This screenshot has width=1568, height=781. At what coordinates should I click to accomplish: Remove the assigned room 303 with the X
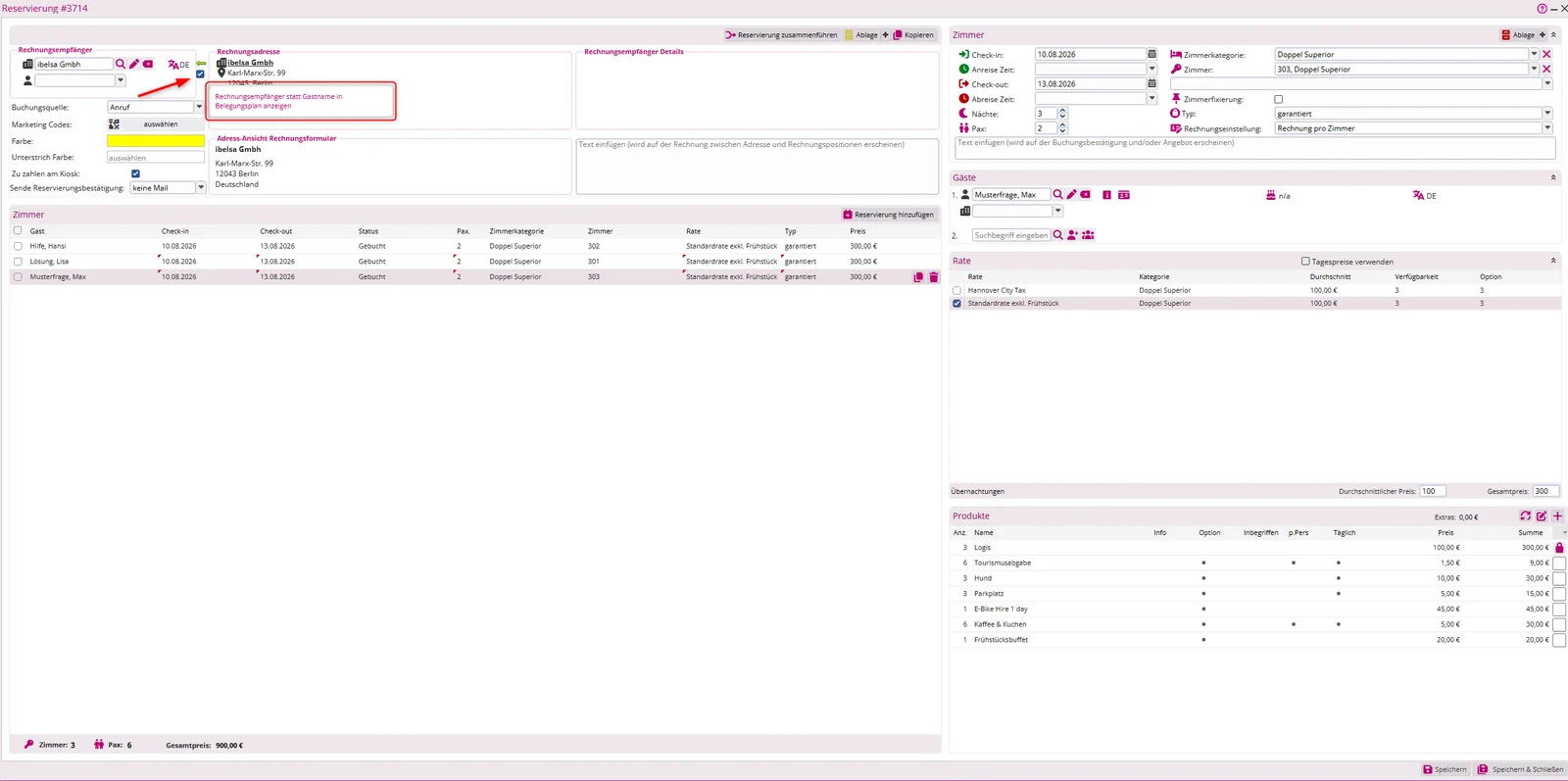(x=1546, y=70)
